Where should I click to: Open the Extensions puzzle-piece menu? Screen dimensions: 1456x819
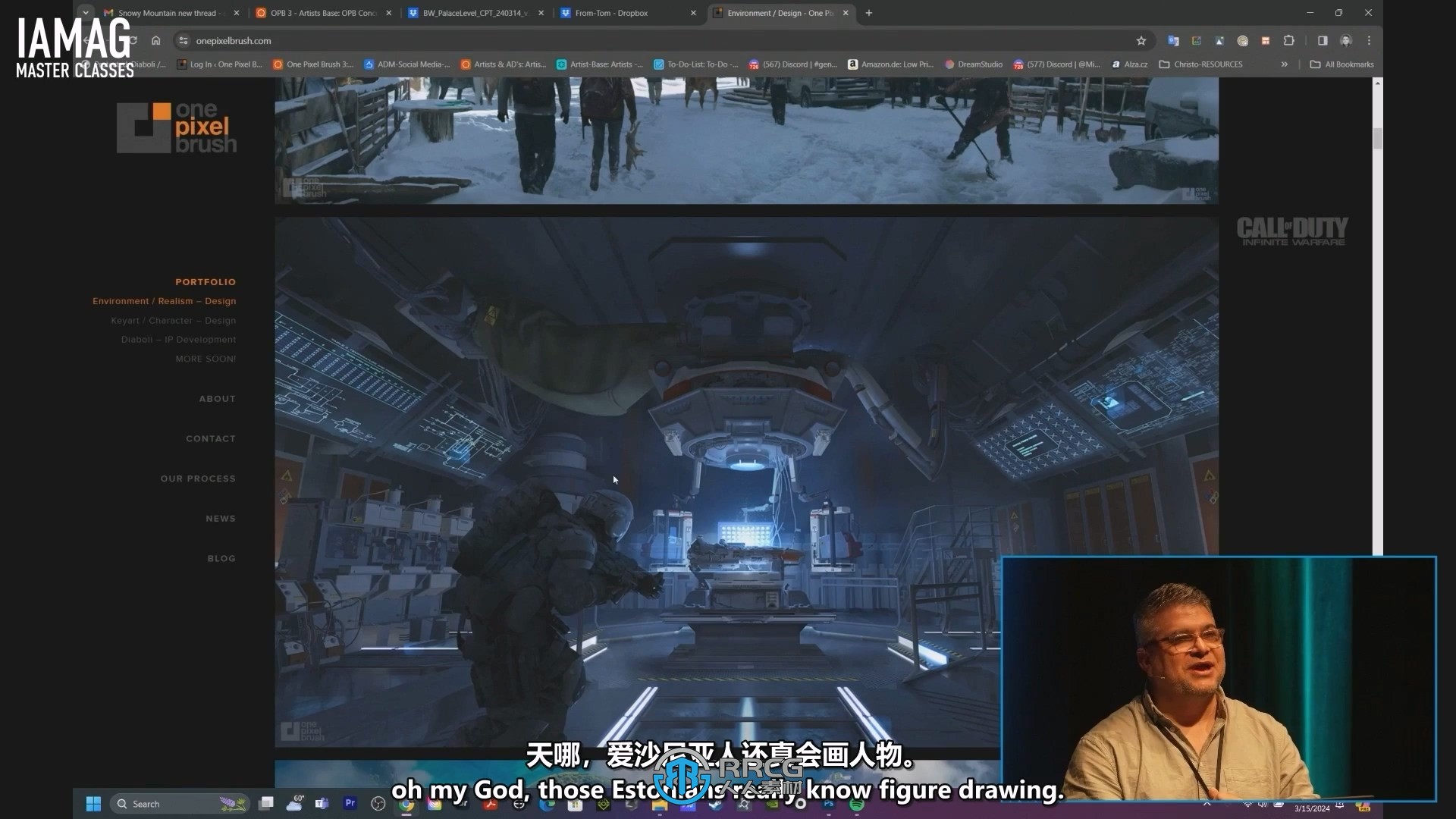1288,41
